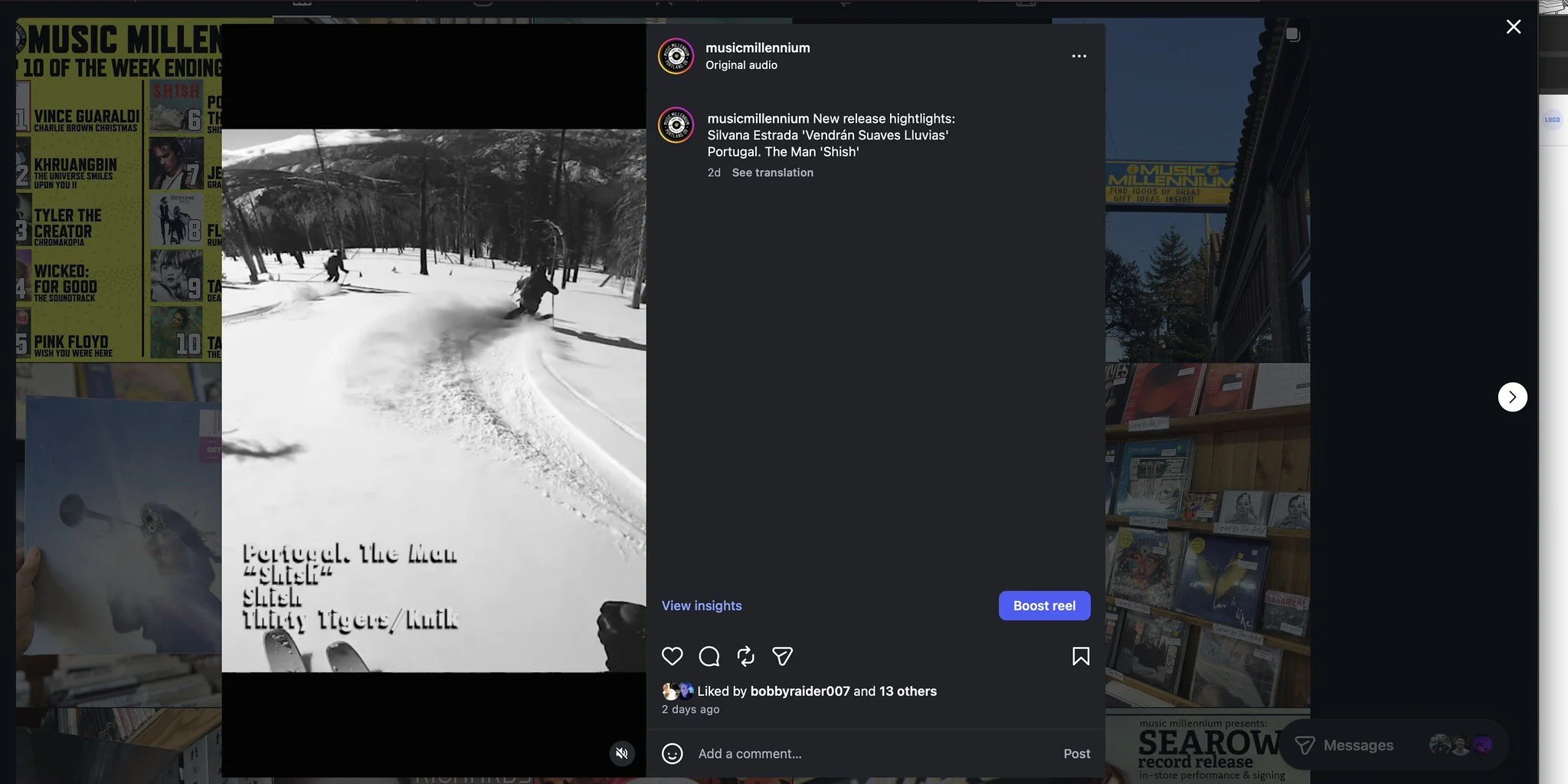The image size is (1568, 784).
Task: Open the Music Millennium storefront sign thumbnail
Action: (1207, 190)
